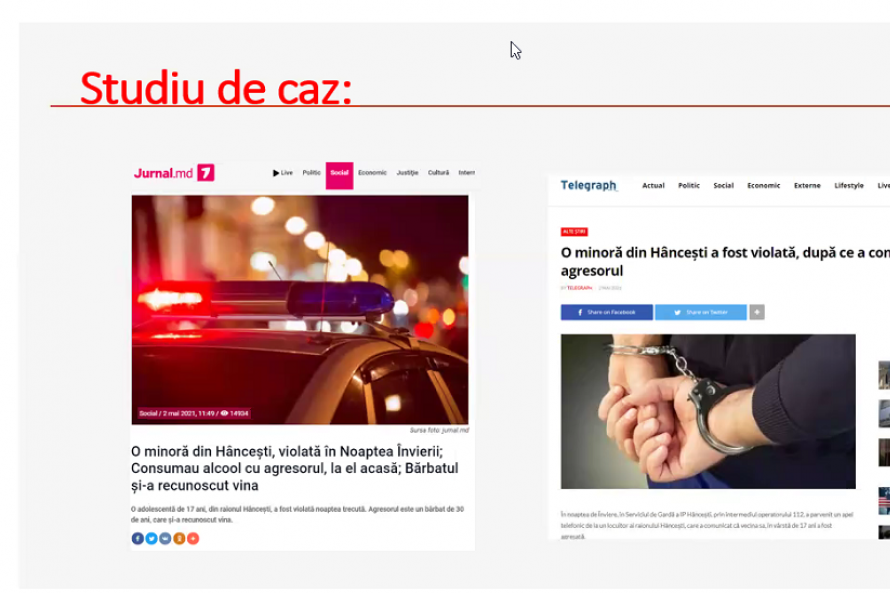Open the Live tab on Jurnal.md
This screenshot has width=890, height=593.
283,173
